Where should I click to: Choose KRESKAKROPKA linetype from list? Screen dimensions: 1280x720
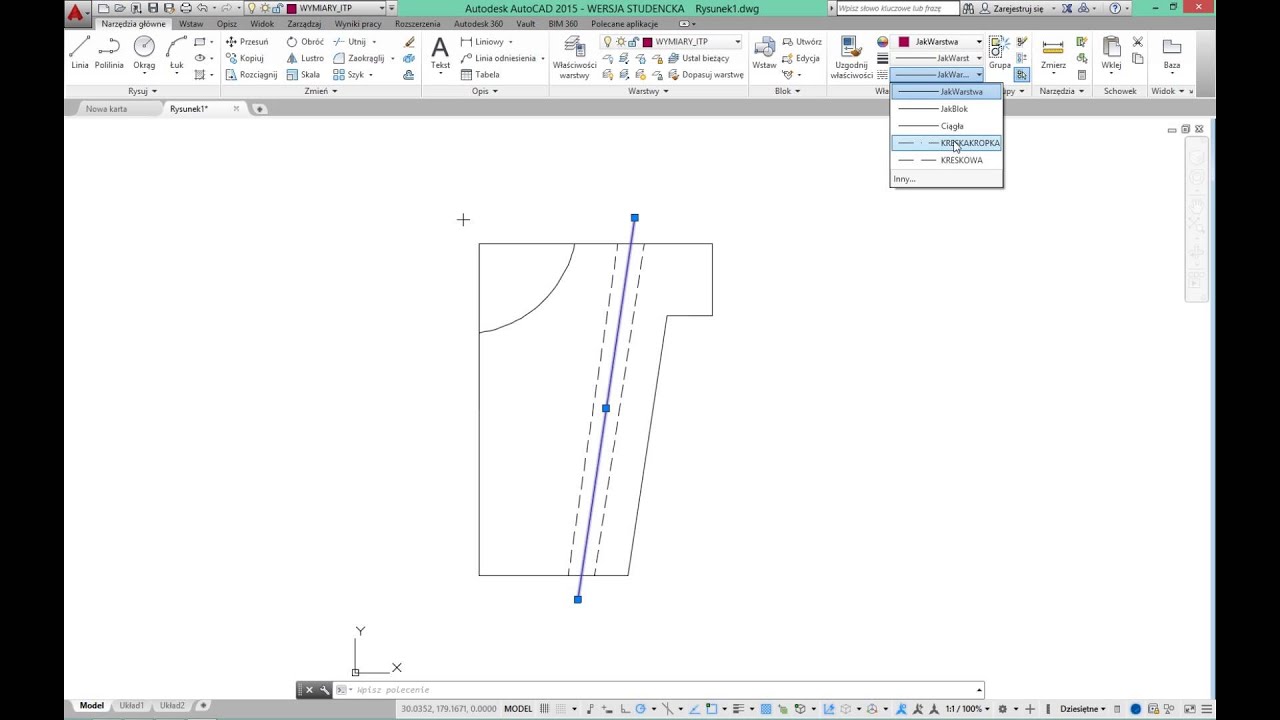tap(946, 143)
